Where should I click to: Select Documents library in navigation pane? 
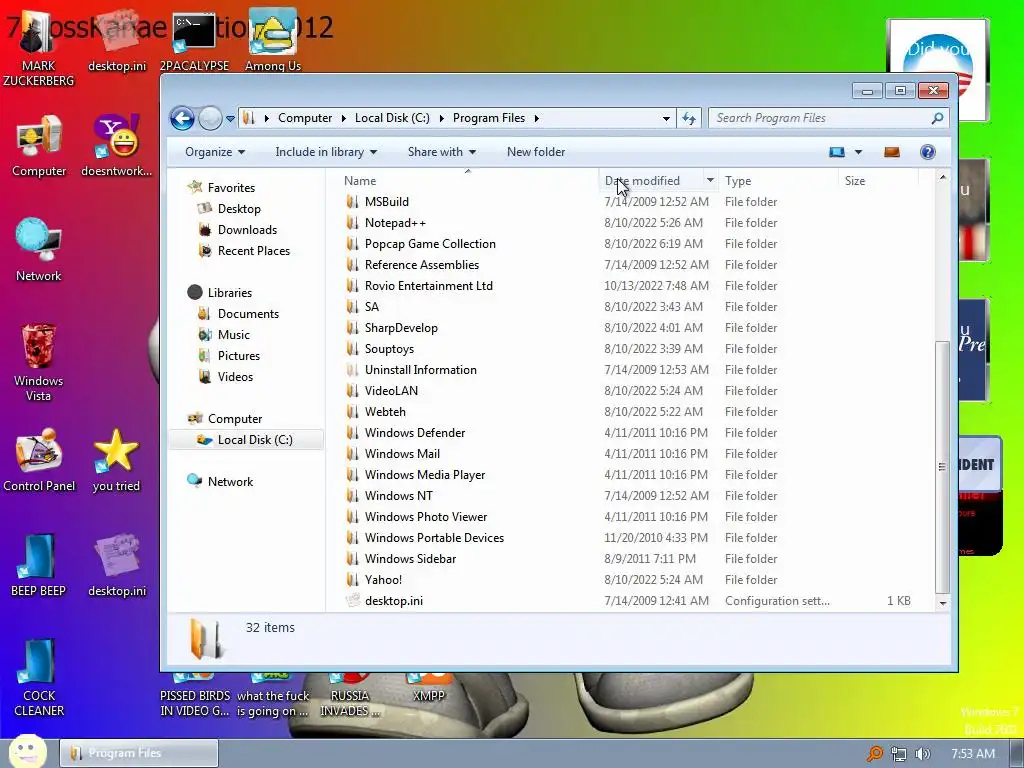pyautogui.click(x=248, y=313)
